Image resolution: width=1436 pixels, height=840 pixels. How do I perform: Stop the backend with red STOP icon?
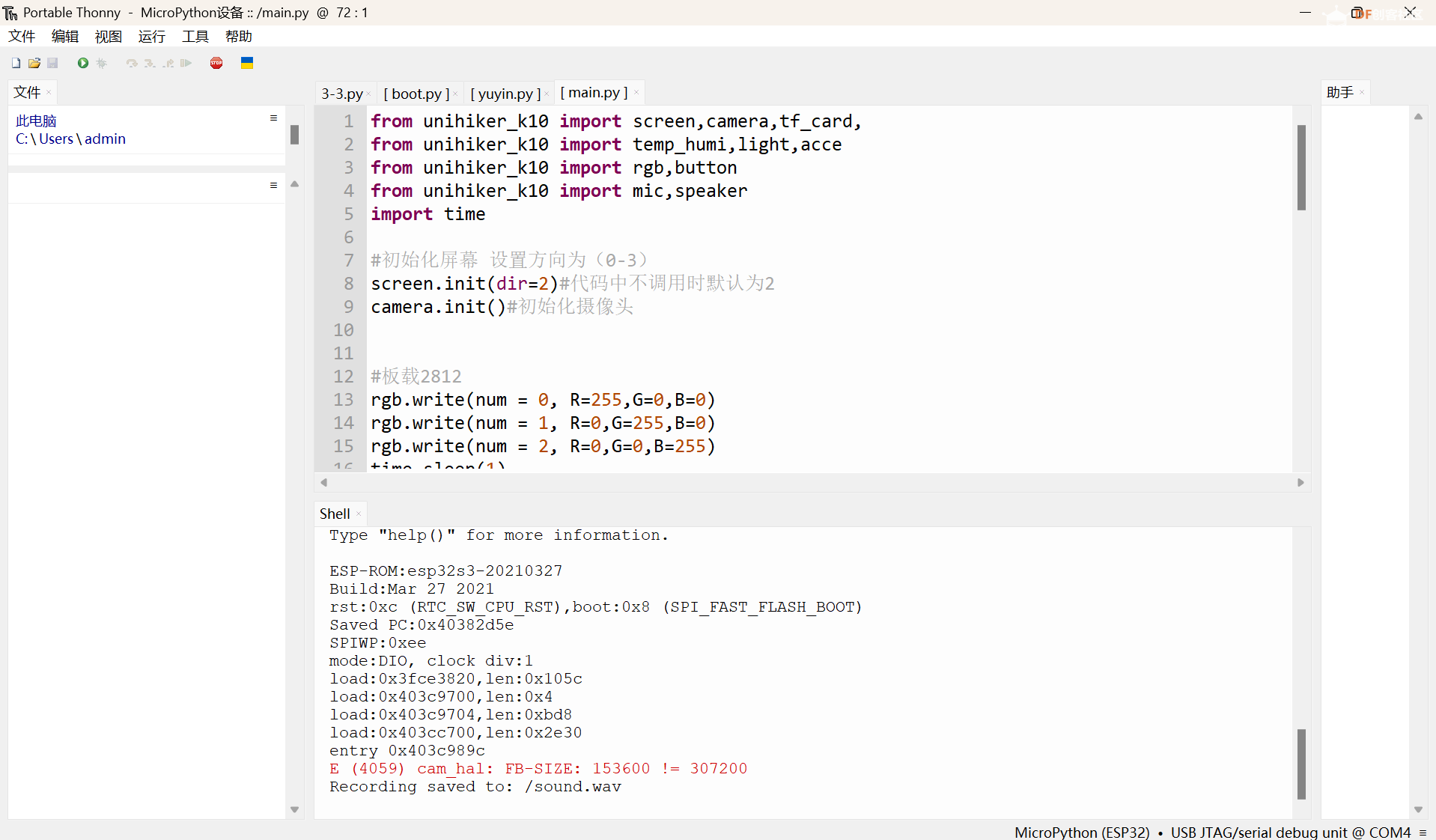click(x=216, y=63)
